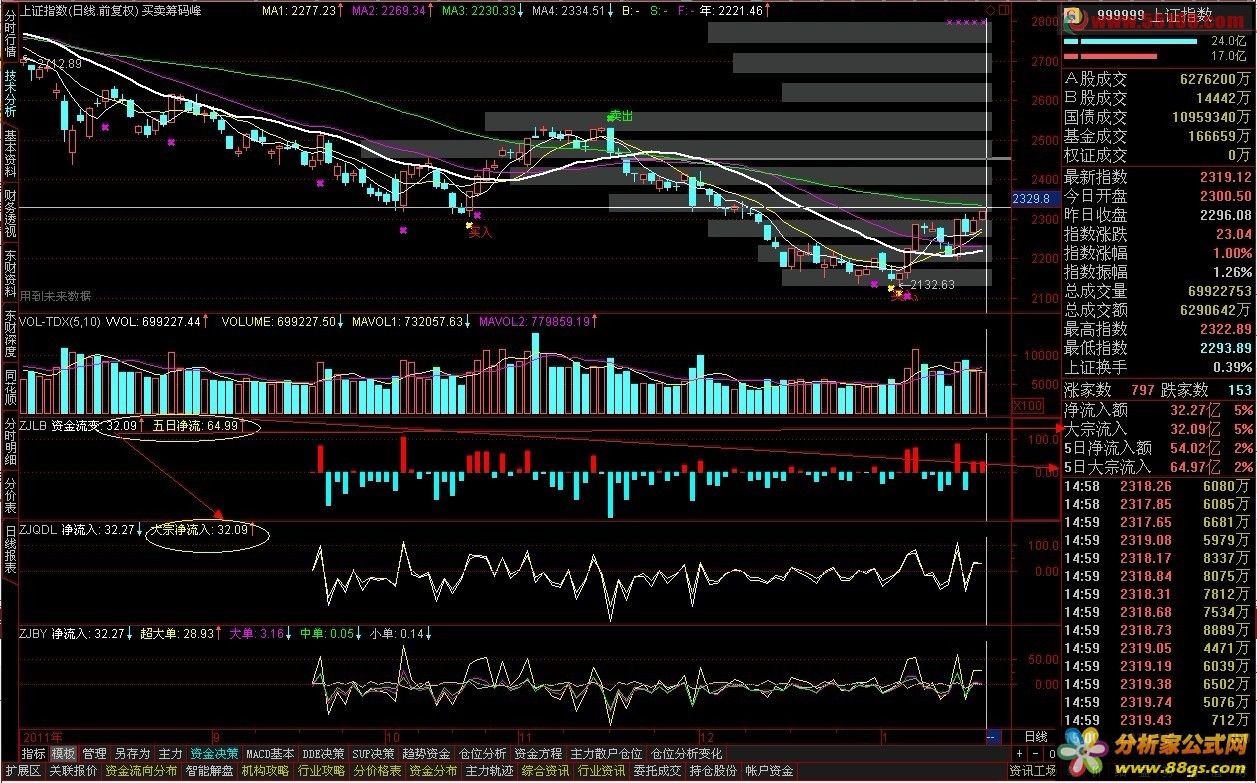Select the 资金决策 template tab
The width and height of the screenshot is (1257, 783).
[x=215, y=753]
